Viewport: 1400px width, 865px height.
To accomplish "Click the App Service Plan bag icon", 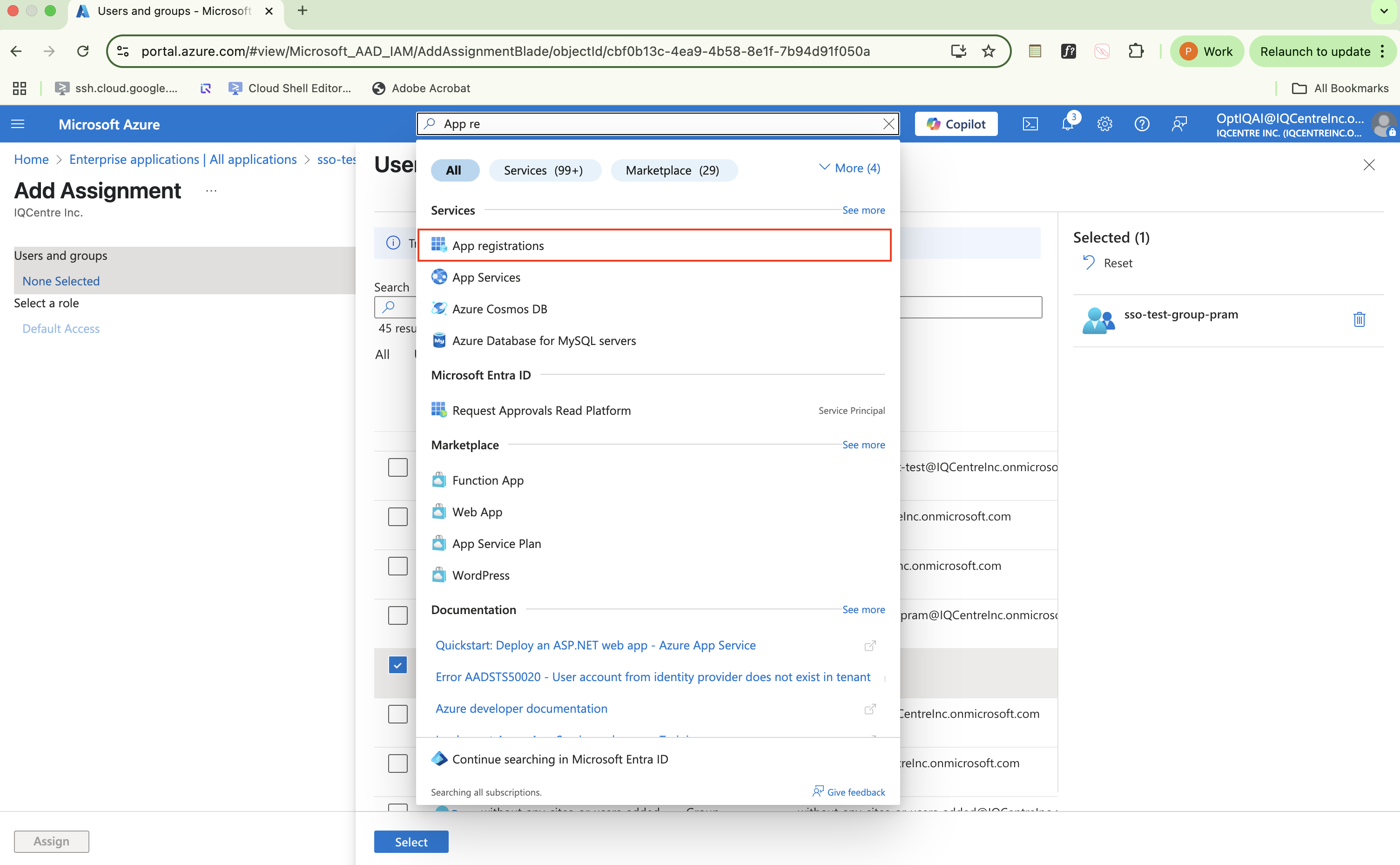I will pos(438,543).
